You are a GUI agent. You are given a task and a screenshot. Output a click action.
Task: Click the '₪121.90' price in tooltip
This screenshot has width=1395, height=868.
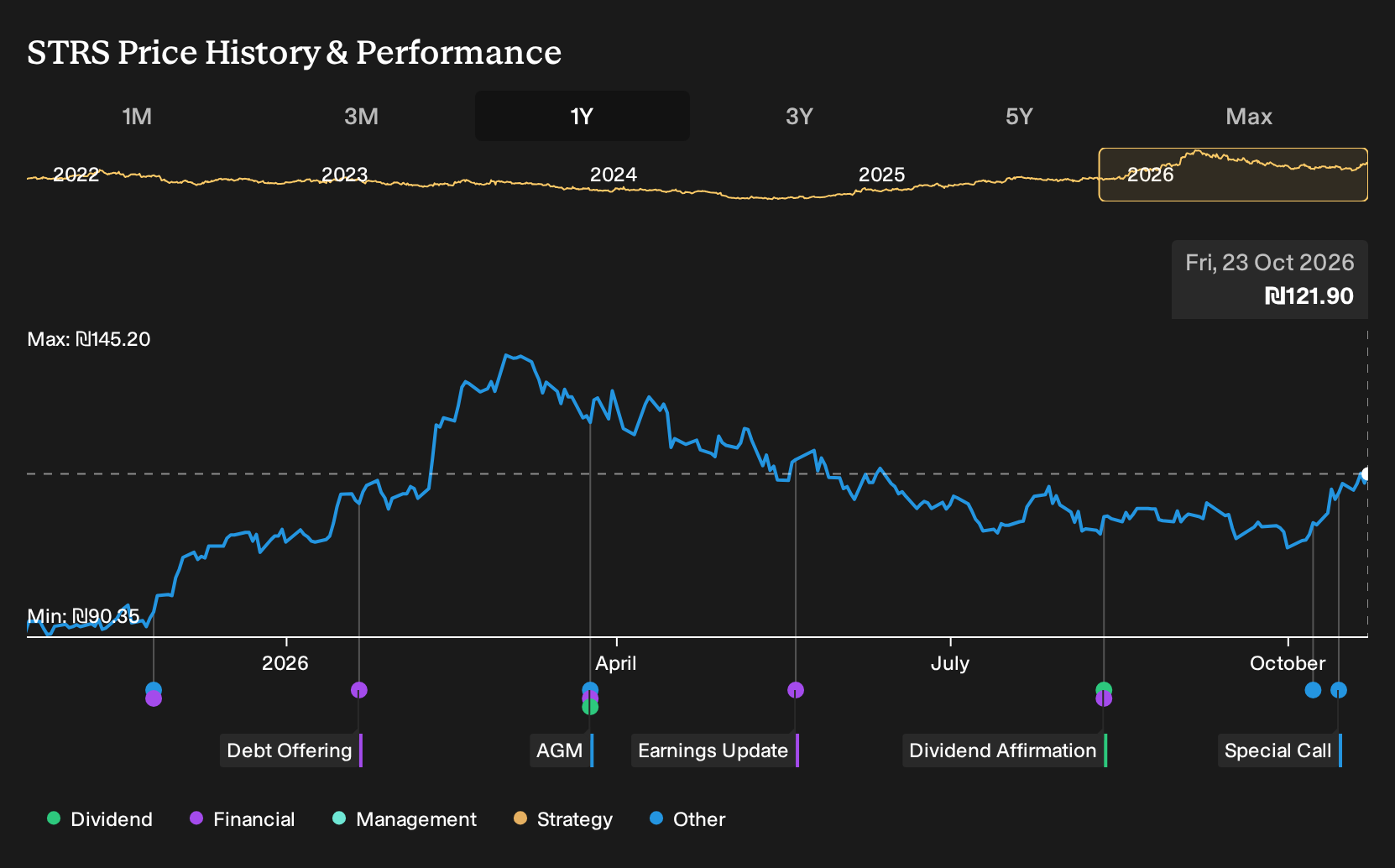point(1309,296)
